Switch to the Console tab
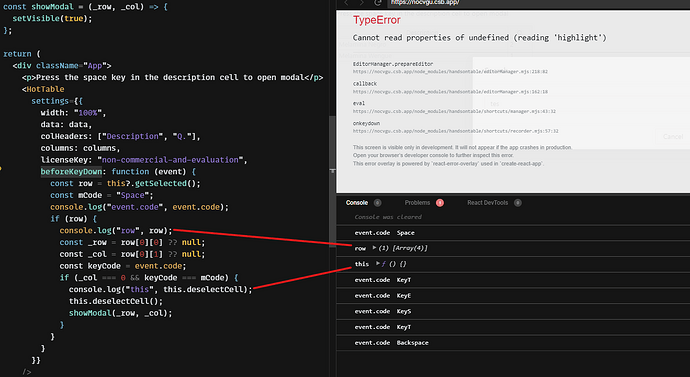This screenshot has height=377, width=690. pyautogui.click(x=356, y=203)
